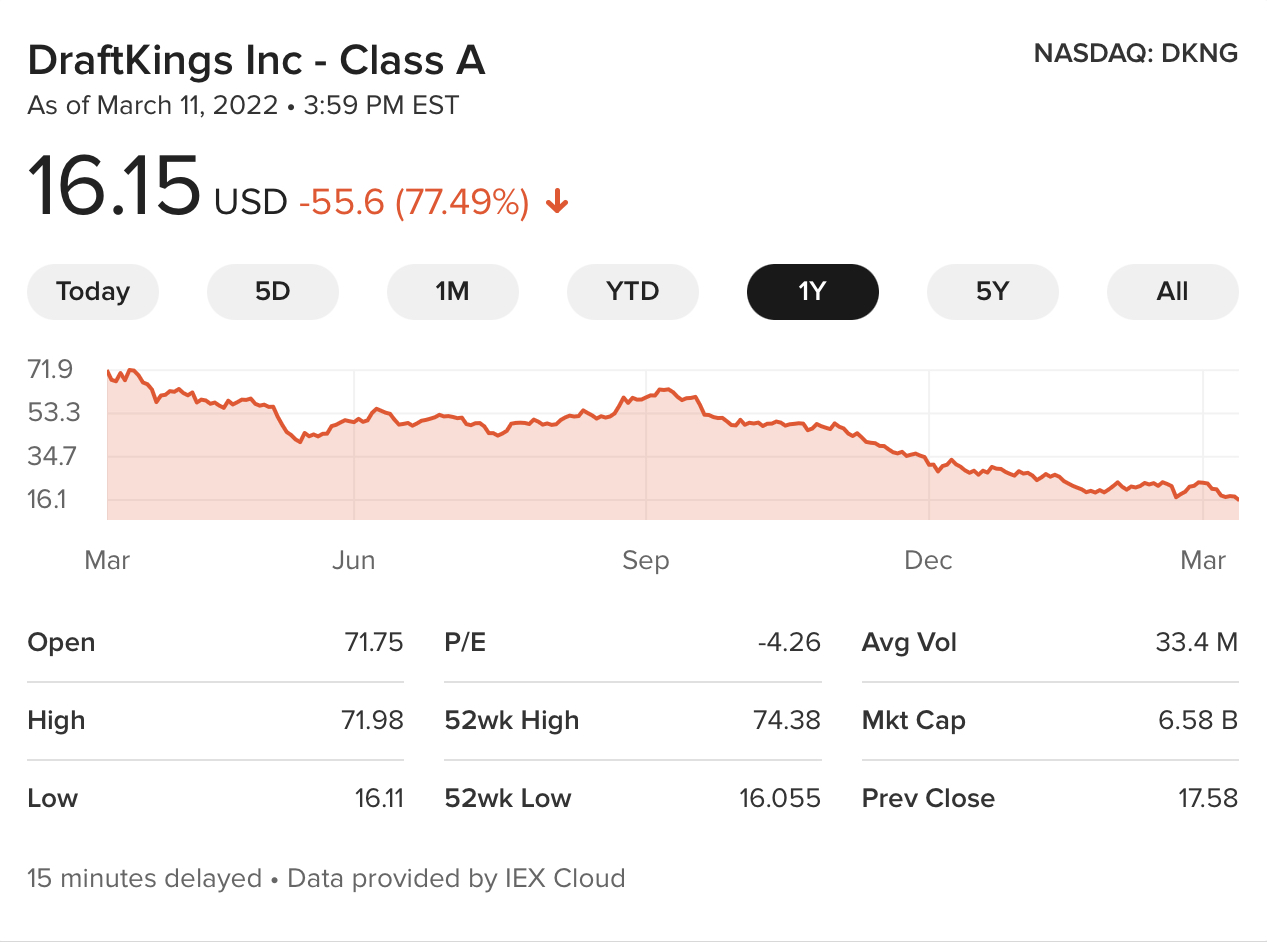1267x942 pixels.
Task: Click the 16.15 current price
Action: (x=114, y=188)
